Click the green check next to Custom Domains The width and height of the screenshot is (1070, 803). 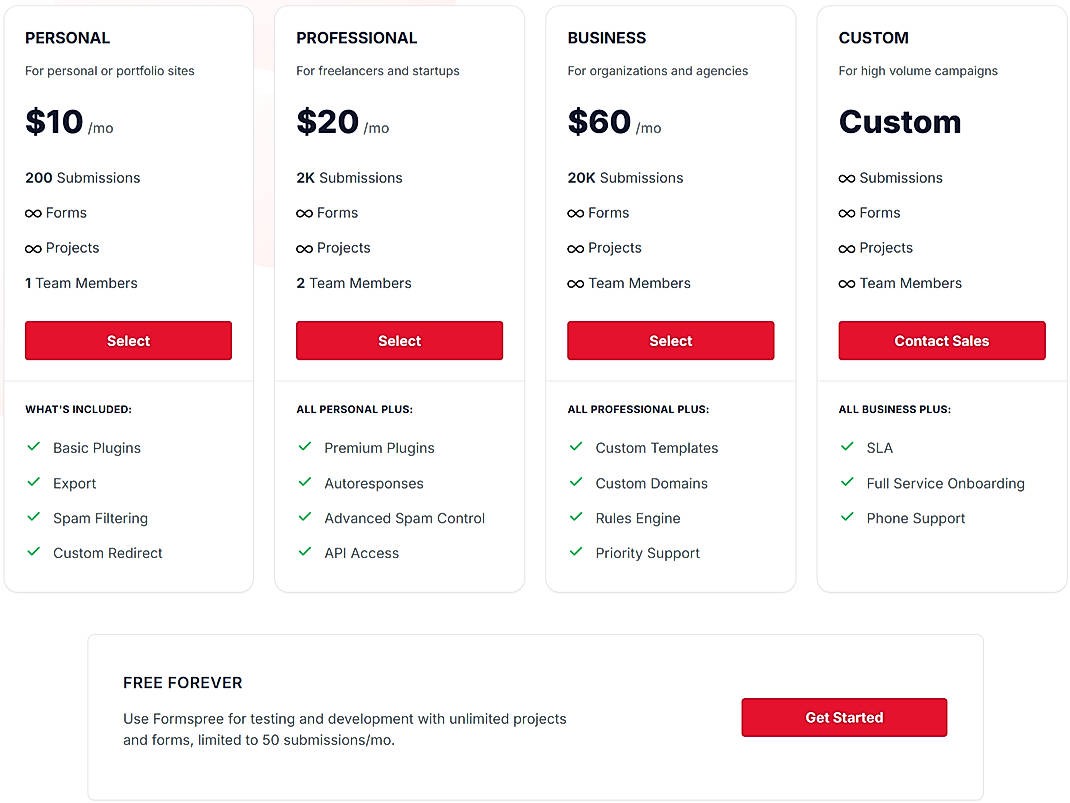576,483
